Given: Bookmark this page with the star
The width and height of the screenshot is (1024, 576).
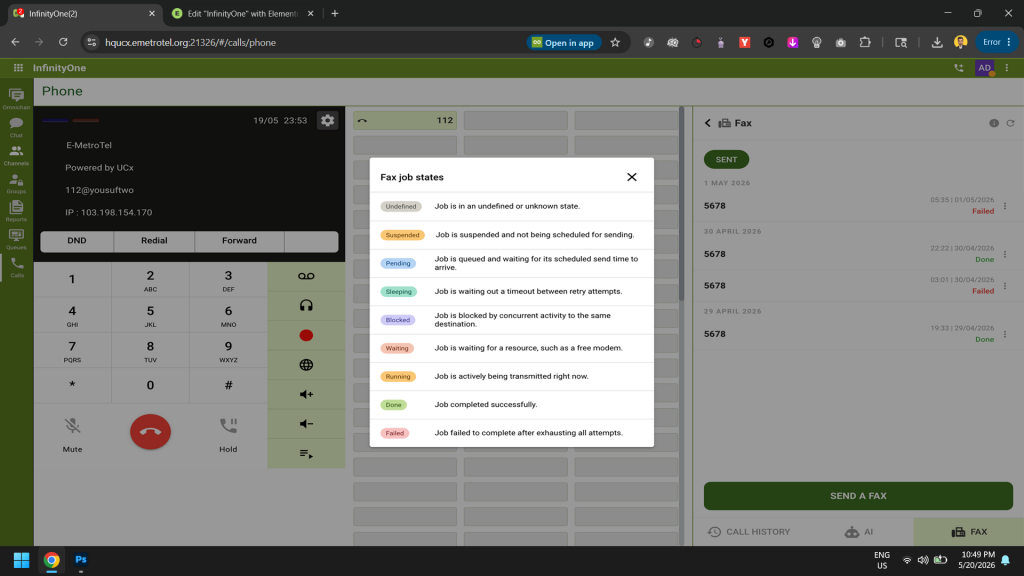Looking at the screenshot, I should [615, 42].
